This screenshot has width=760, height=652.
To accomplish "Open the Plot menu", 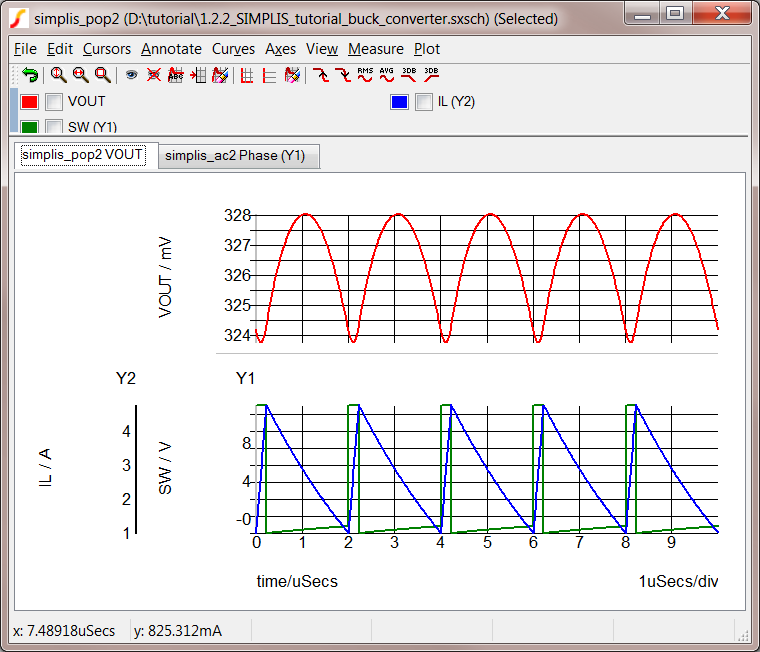I will [x=427, y=49].
